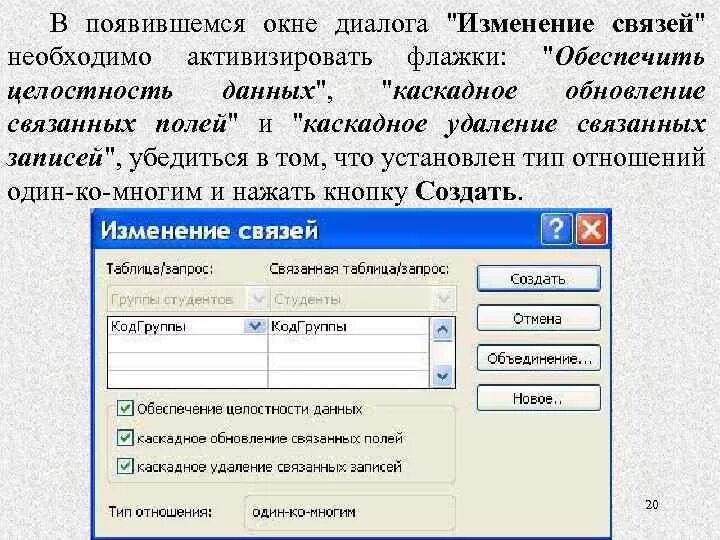
Task: Click the Новое.. button
Action: [539, 398]
